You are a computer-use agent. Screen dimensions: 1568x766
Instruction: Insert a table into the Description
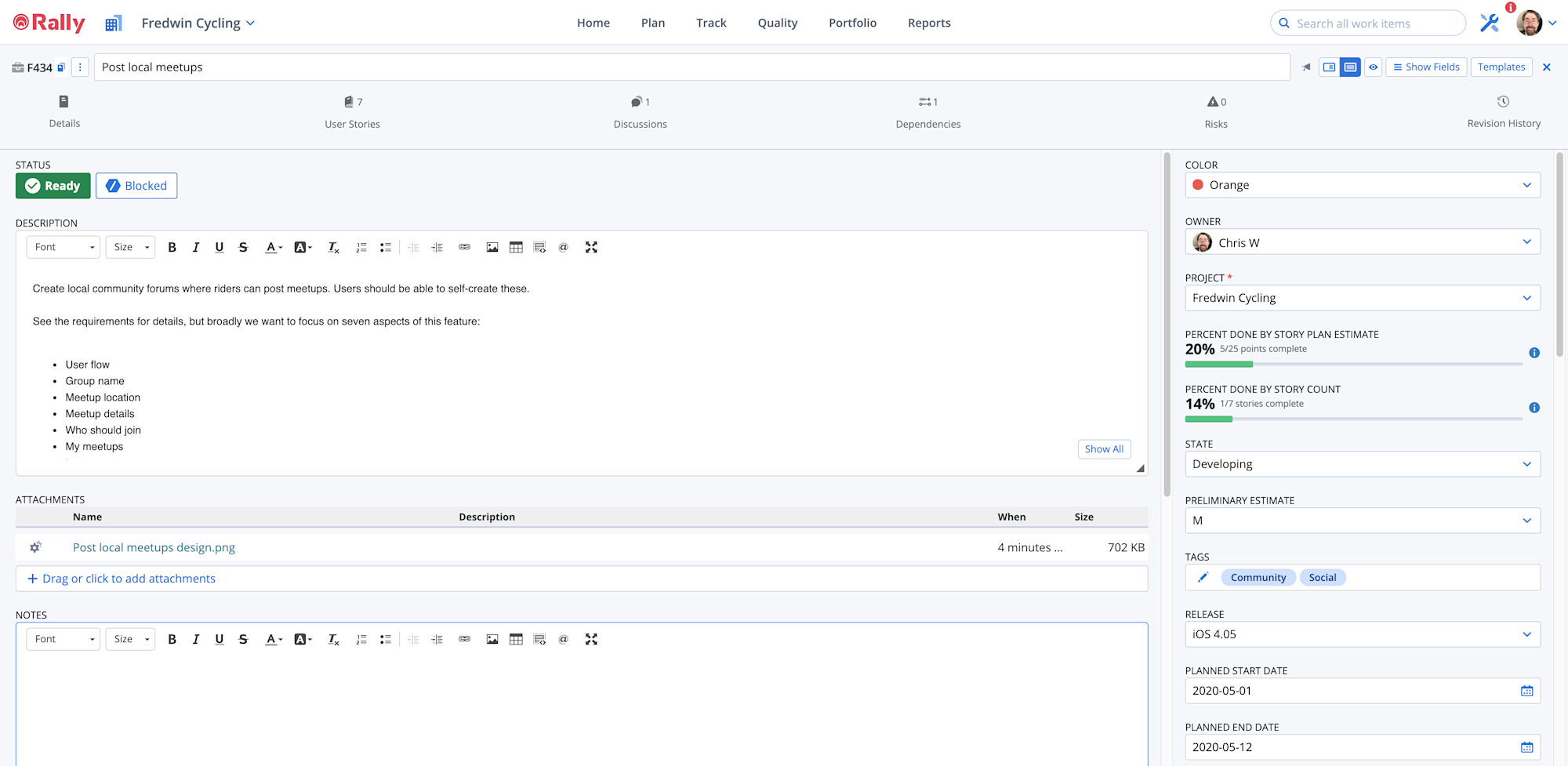pyautogui.click(x=516, y=247)
